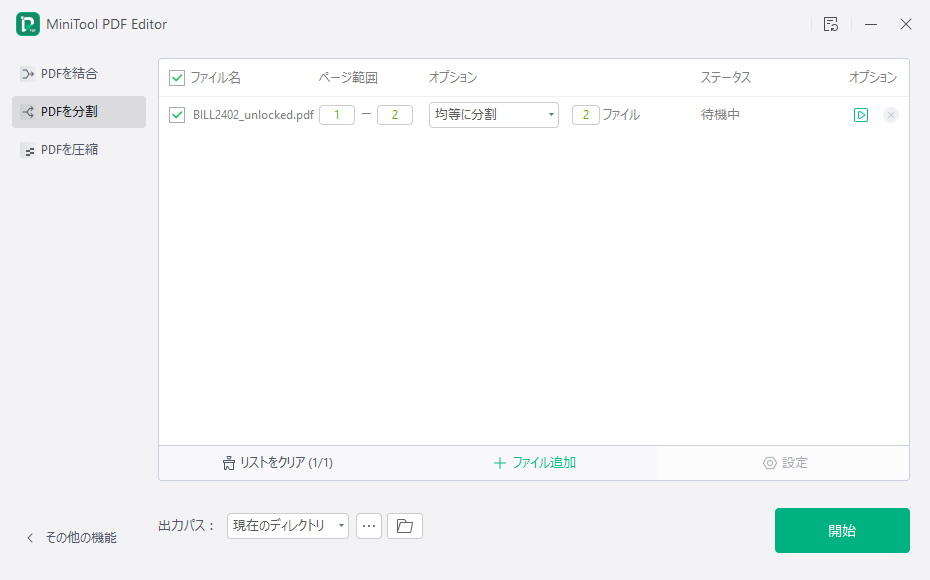Open 設定 settings button
This screenshot has height=580, width=930.
[x=785, y=463]
